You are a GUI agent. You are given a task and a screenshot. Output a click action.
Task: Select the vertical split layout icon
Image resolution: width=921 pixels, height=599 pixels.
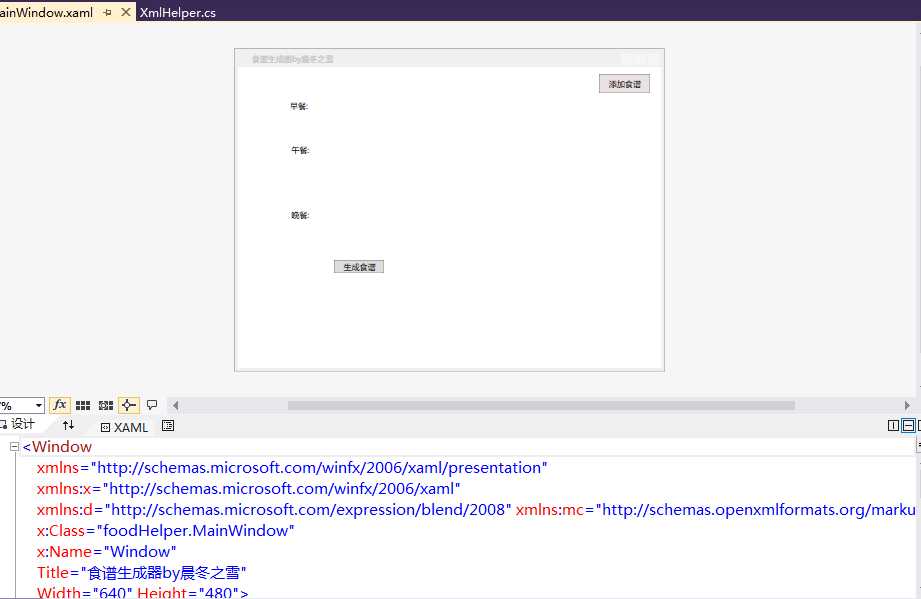pos(893,426)
